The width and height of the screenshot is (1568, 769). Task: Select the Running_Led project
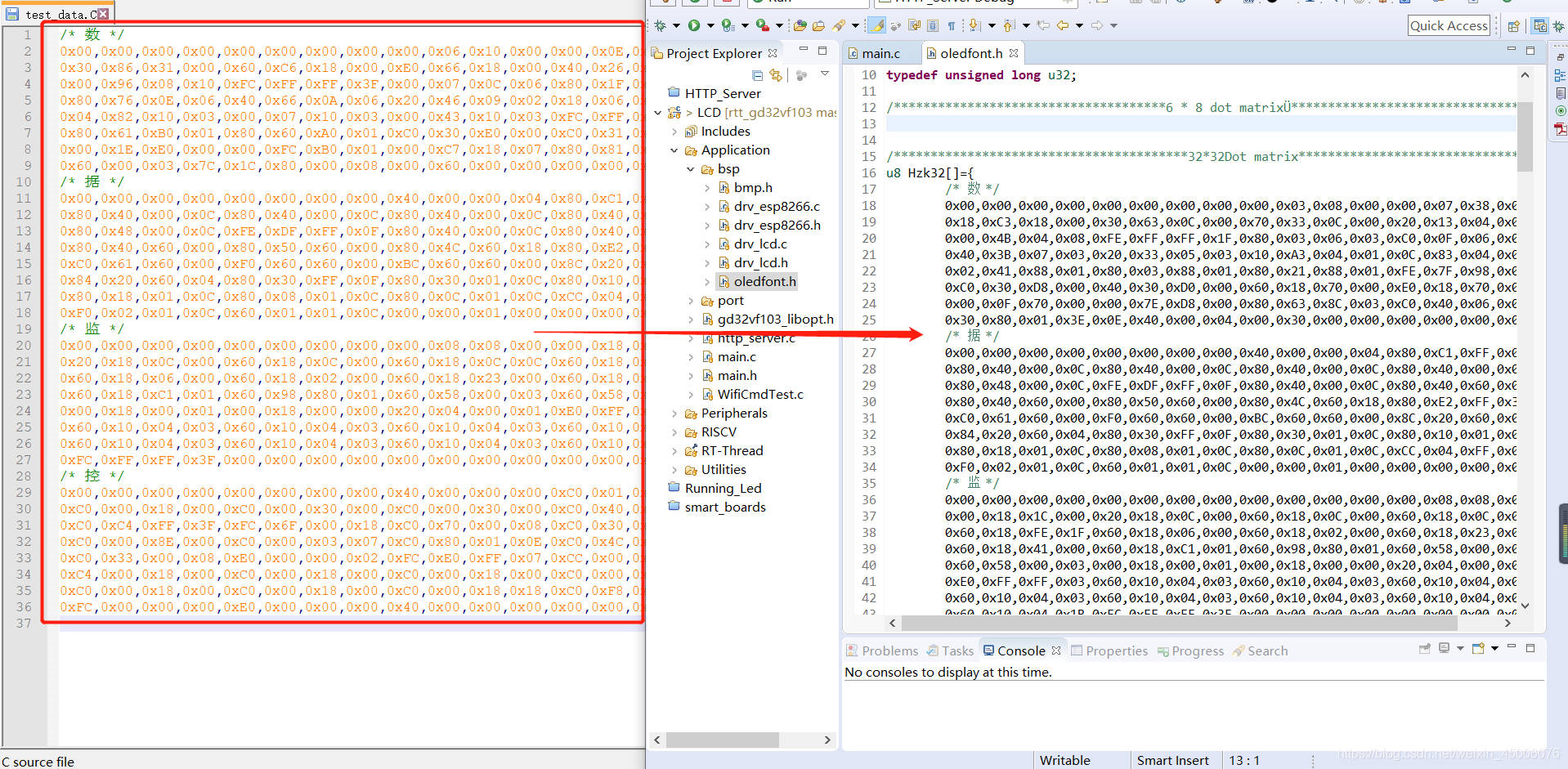[x=723, y=489]
